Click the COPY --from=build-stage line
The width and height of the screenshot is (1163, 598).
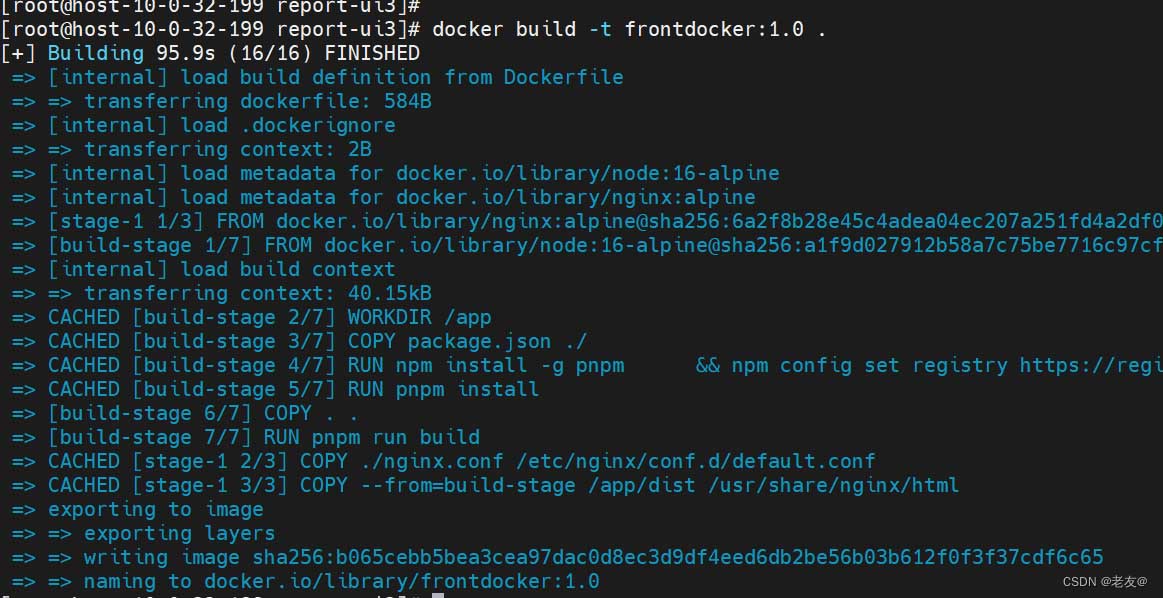tap(485, 485)
